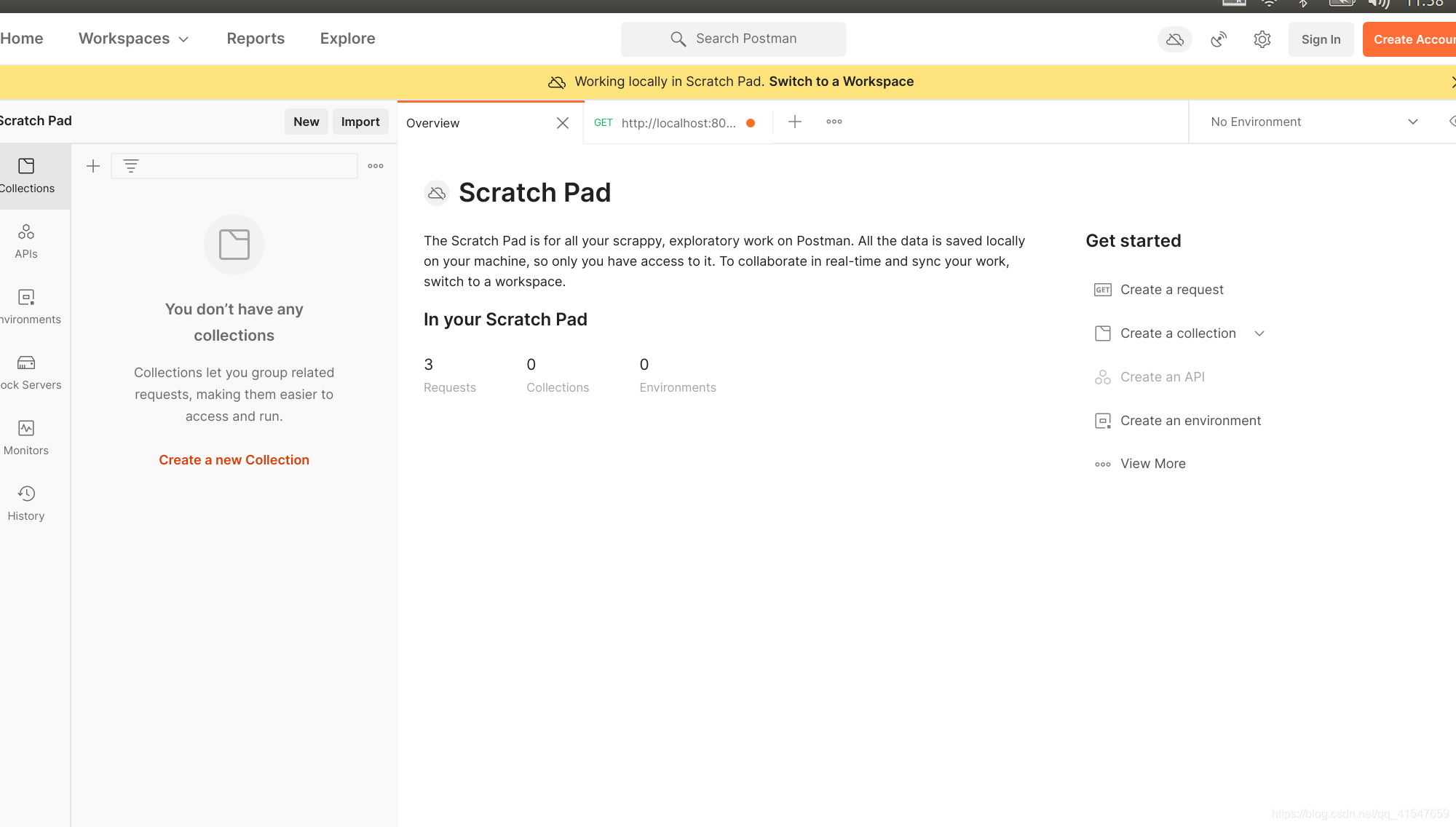Click the Scratch Pad cloud icon
1456x827 pixels.
[x=436, y=193]
